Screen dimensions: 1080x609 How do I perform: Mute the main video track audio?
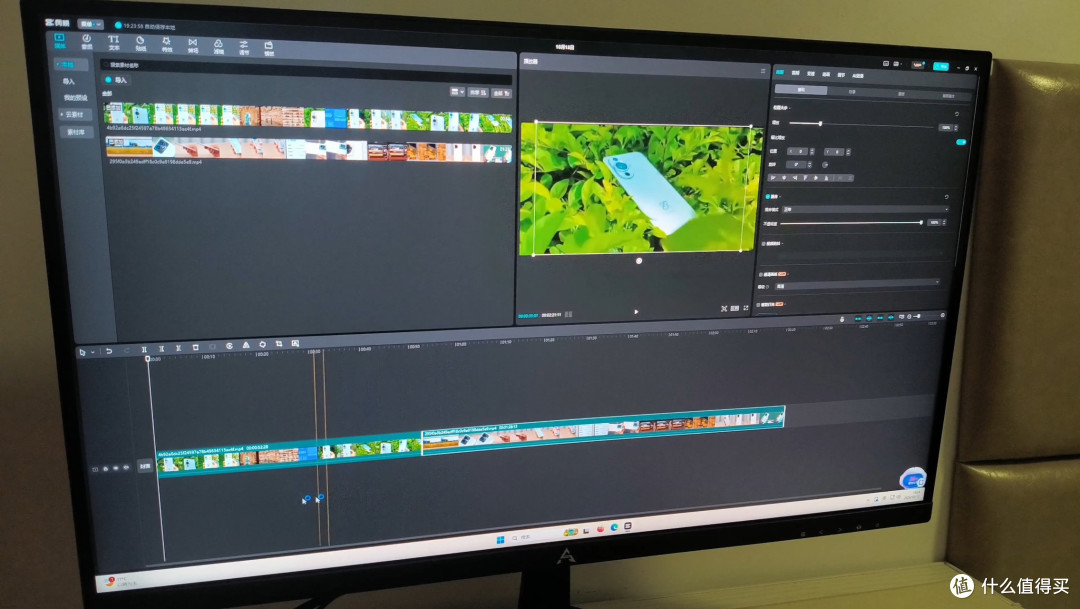click(126, 467)
